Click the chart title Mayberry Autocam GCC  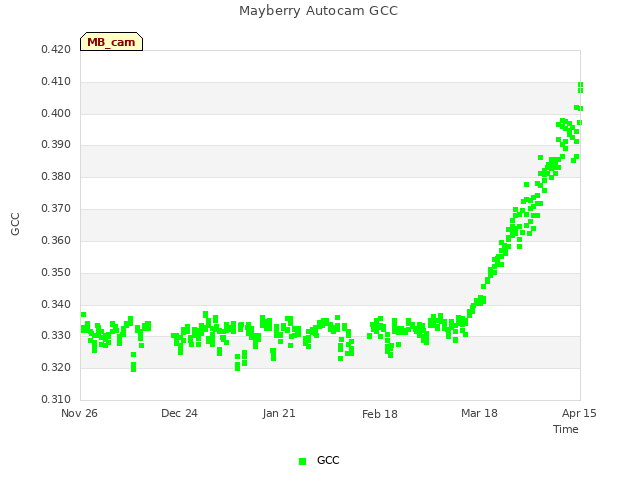[318, 11]
